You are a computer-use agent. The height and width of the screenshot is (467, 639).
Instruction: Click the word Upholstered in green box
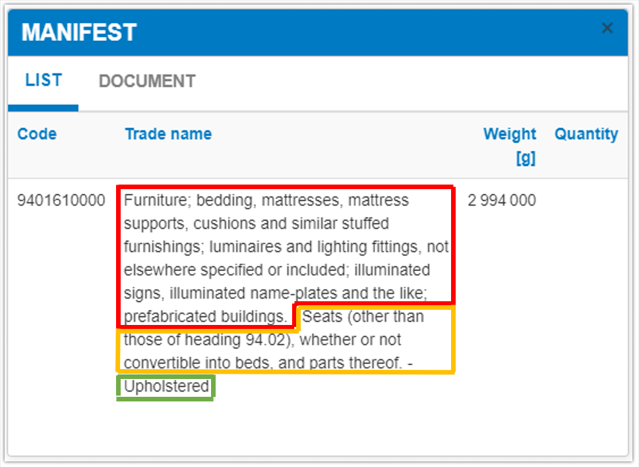pyautogui.click(x=166, y=386)
